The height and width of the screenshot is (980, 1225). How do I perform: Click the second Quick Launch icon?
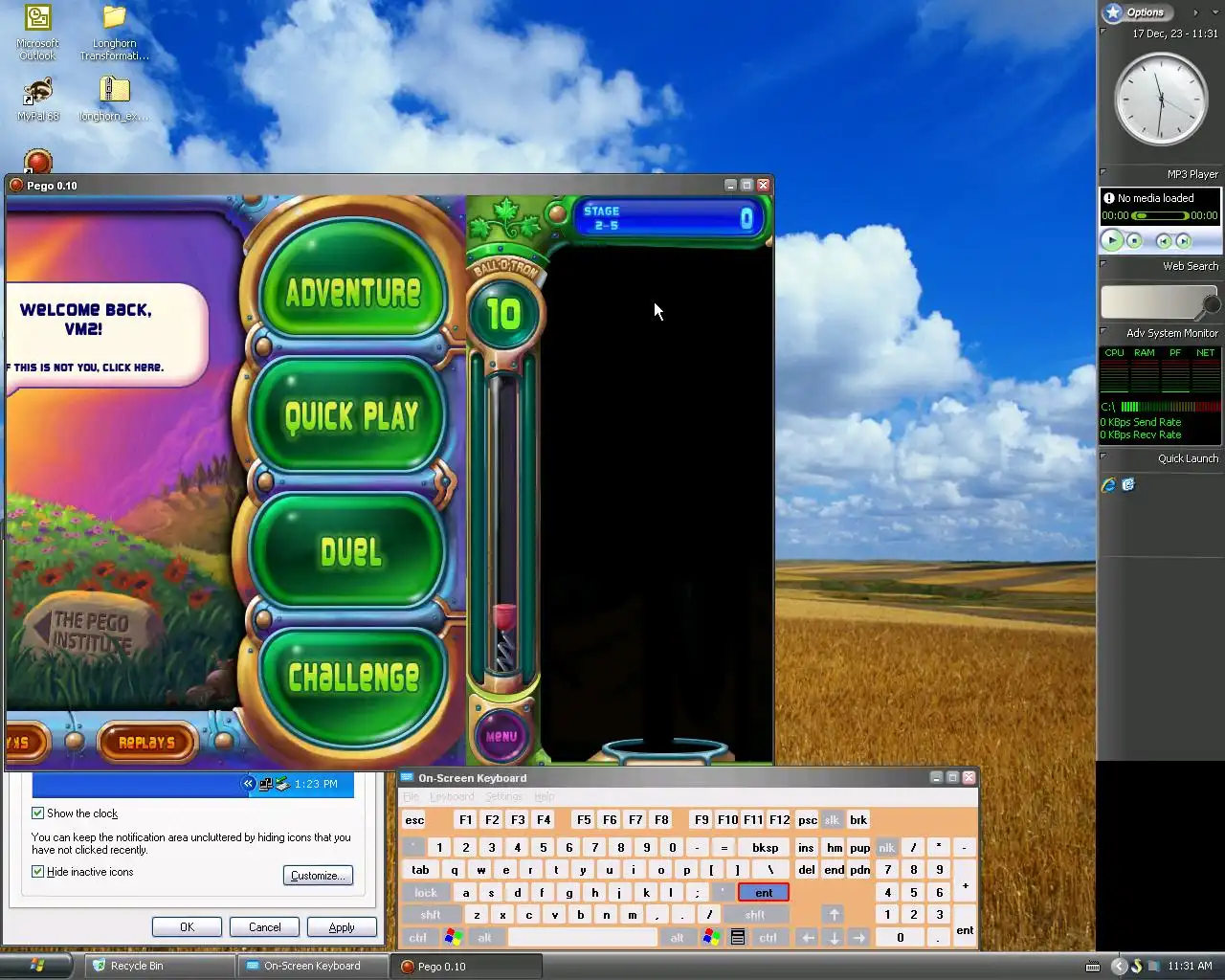pos(1129,485)
